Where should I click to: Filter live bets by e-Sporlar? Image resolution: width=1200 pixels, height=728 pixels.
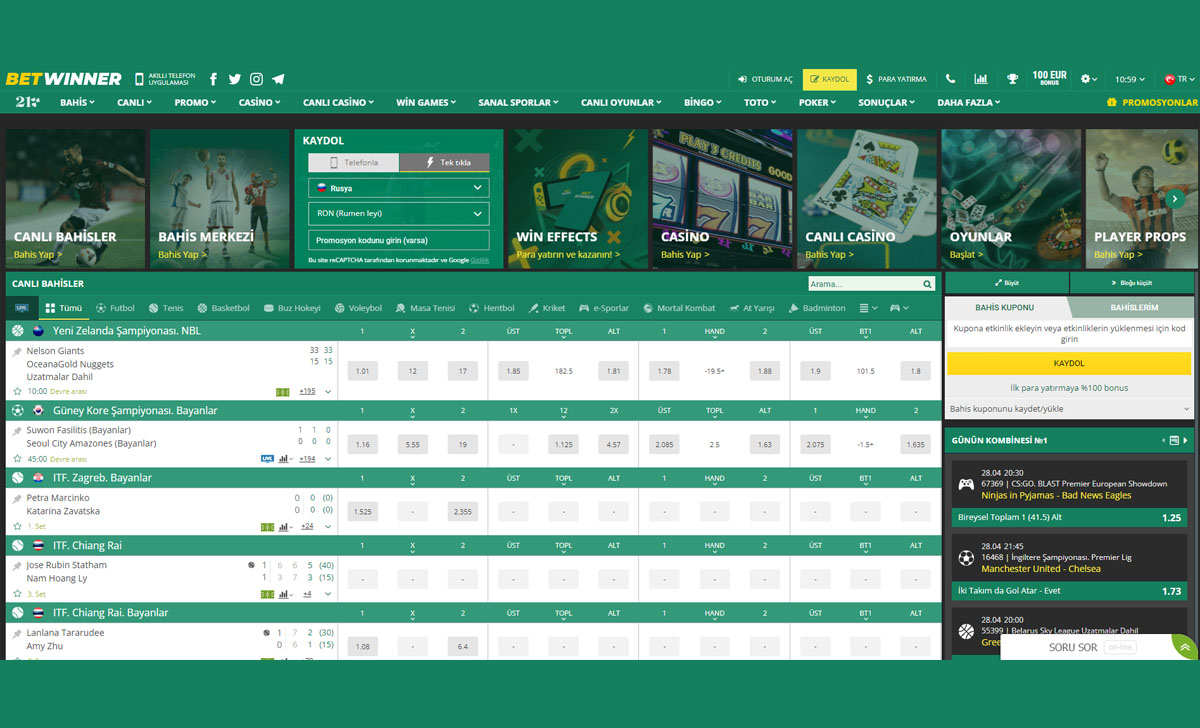(604, 308)
